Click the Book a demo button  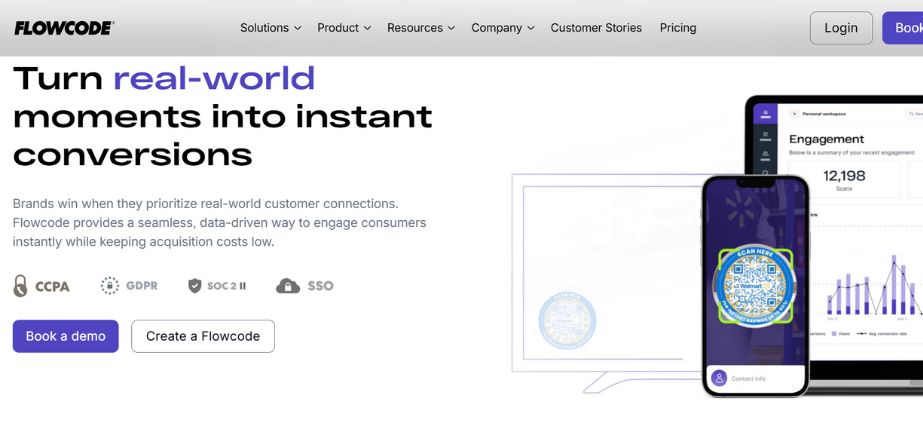tap(65, 336)
